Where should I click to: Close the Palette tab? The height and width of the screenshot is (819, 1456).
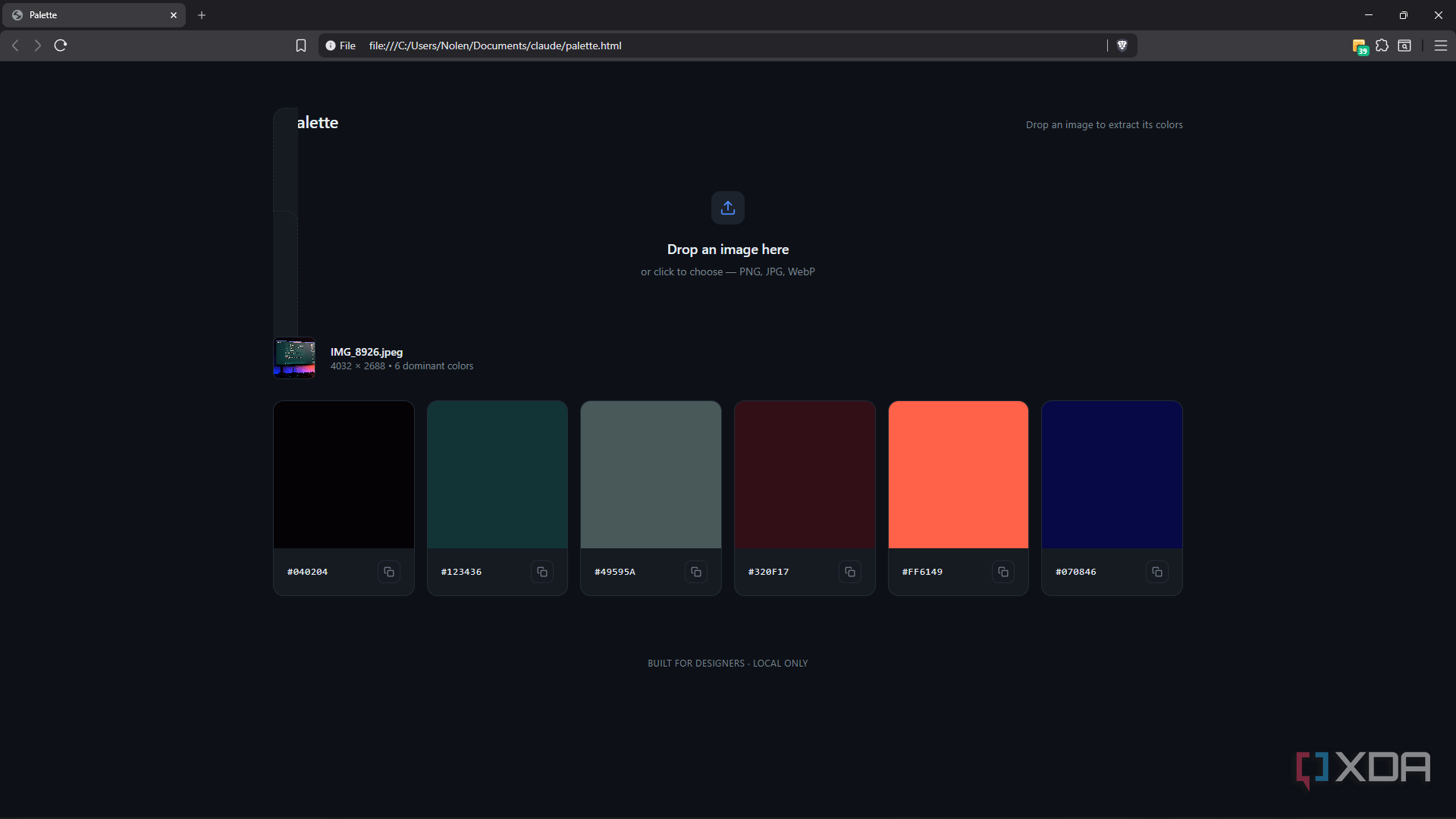(174, 15)
